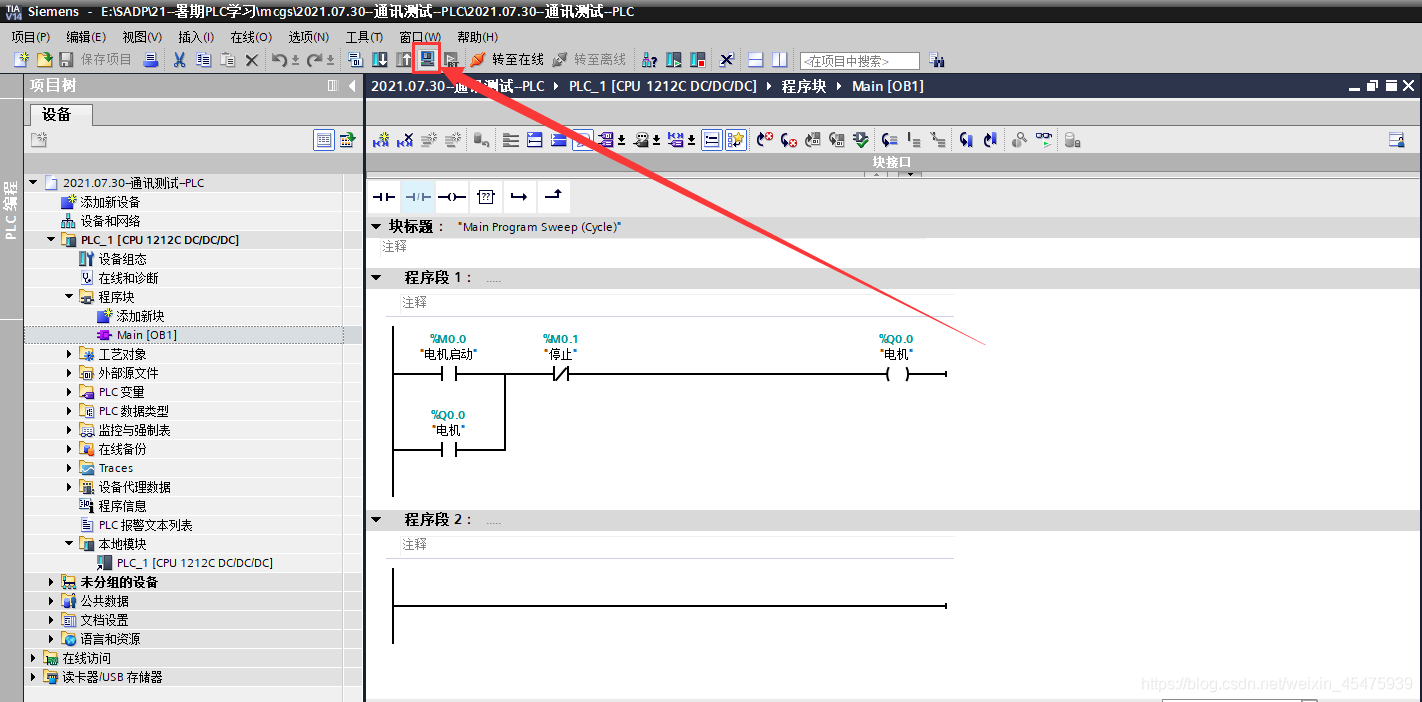1422x702 pixels.
Task: Select 添加新设备 in project tree
Action: pos(110,202)
